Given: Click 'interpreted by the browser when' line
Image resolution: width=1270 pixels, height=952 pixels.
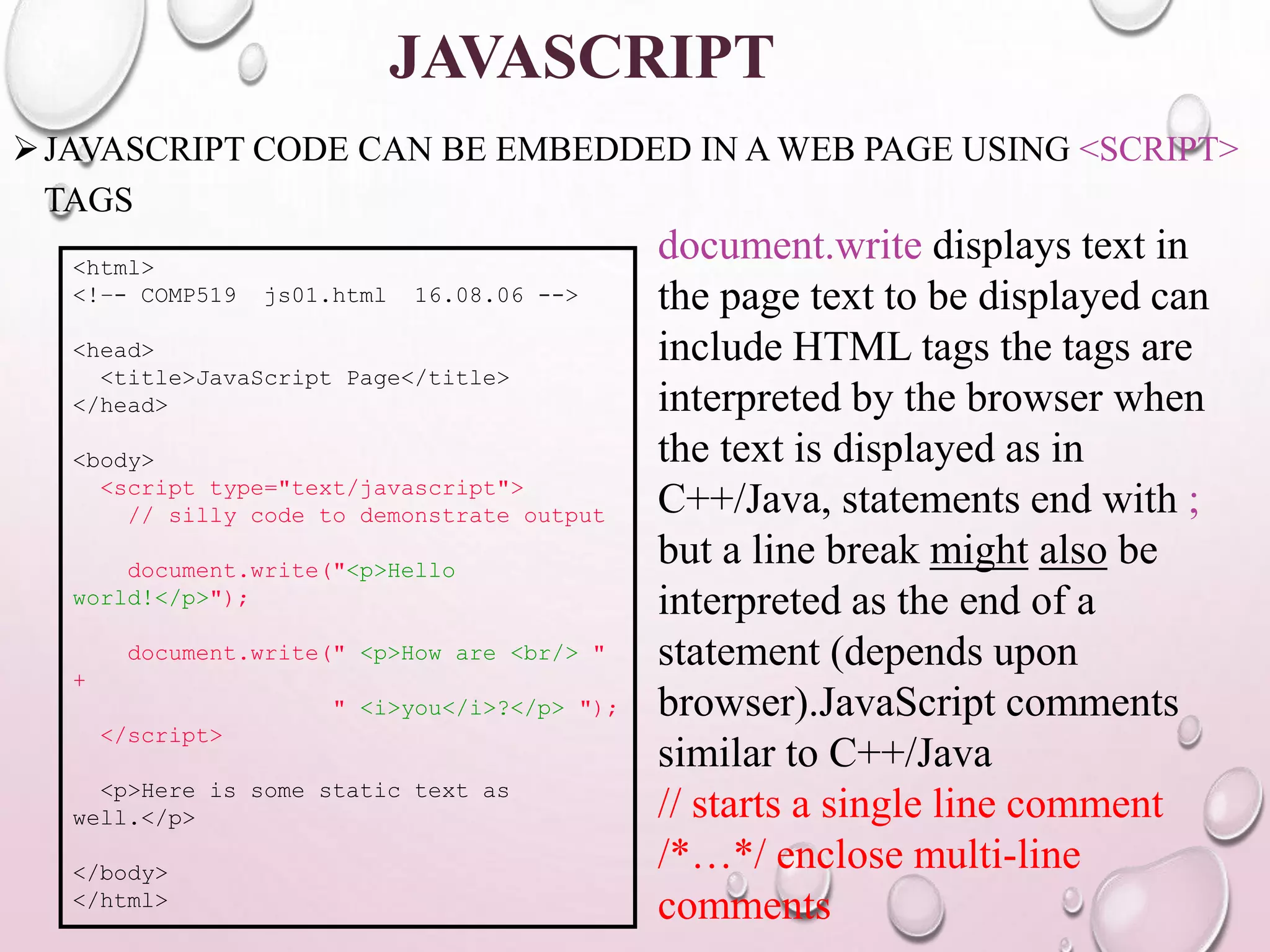Looking at the screenshot, I should tap(931, 398).
